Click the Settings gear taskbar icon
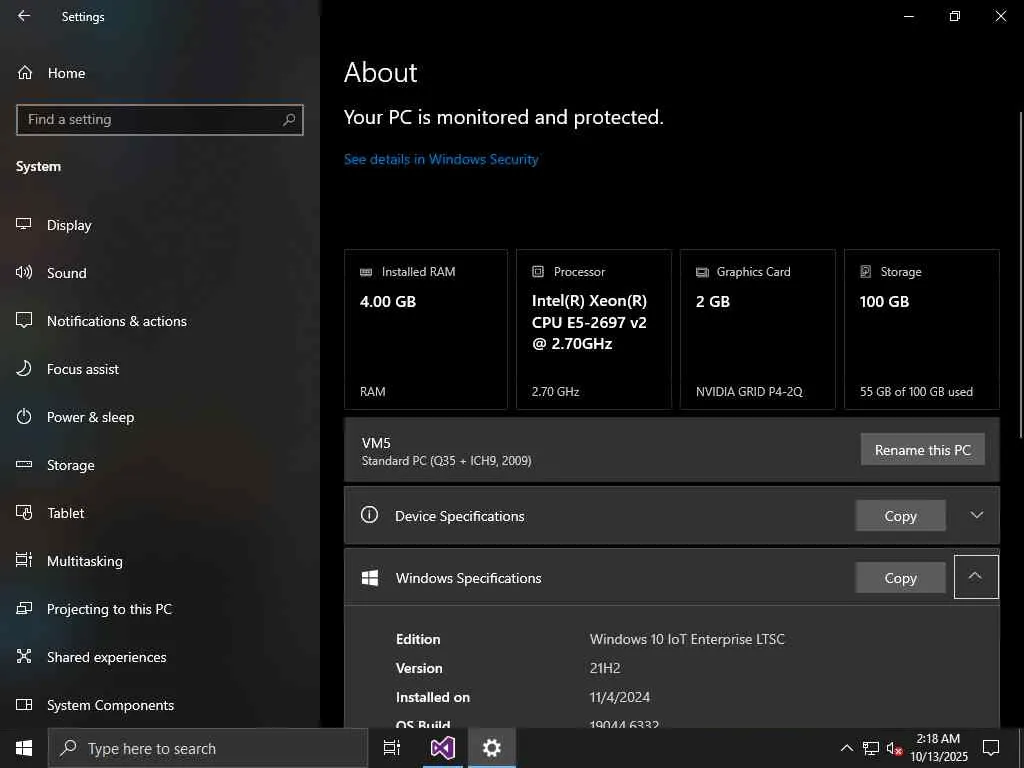The image size is (1024, 768). tap(492, 748)
